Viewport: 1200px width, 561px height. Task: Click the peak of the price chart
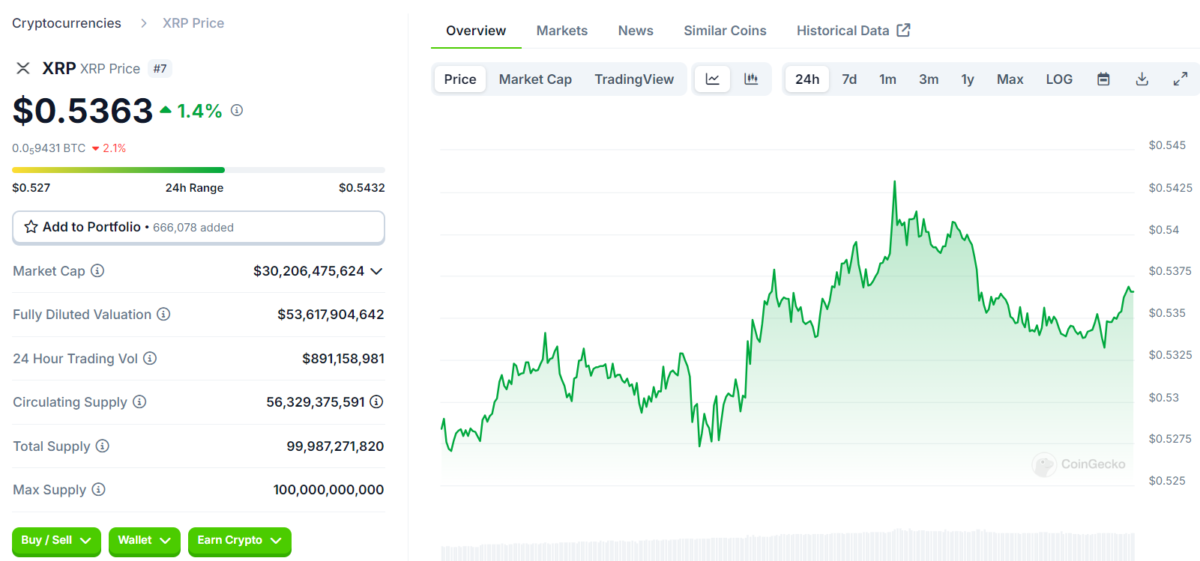894,183
